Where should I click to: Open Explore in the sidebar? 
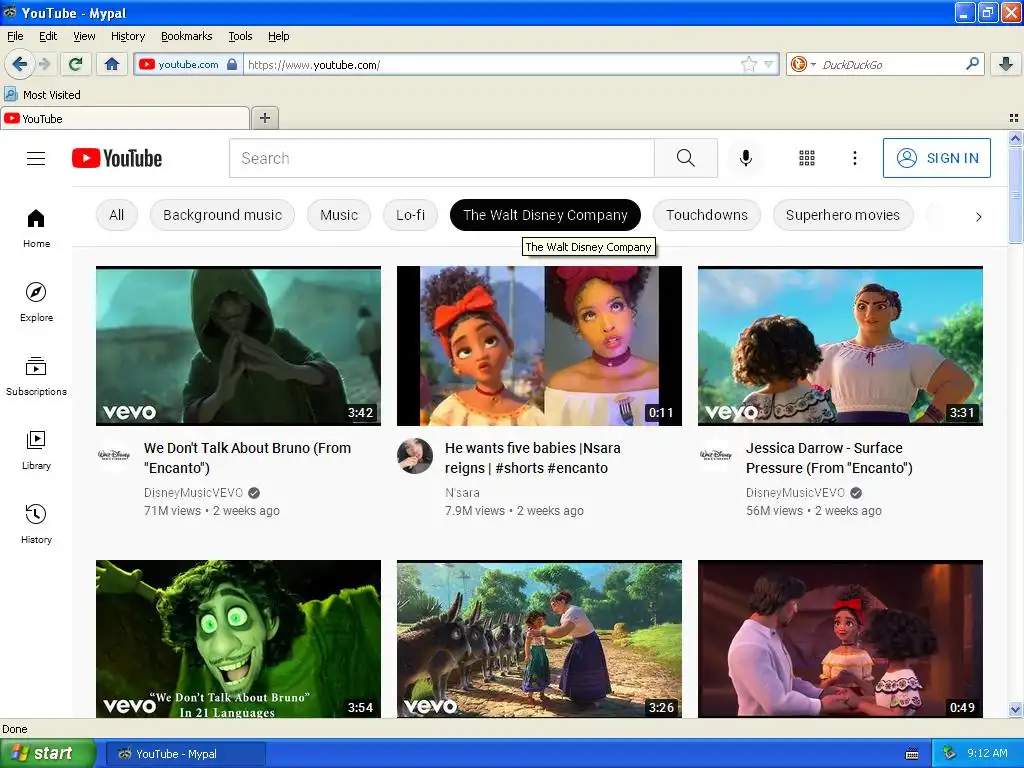(36, 302)
